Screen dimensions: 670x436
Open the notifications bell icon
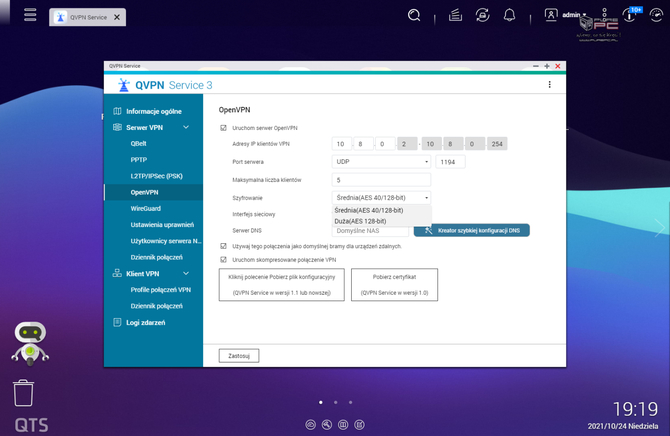[509, 15]
